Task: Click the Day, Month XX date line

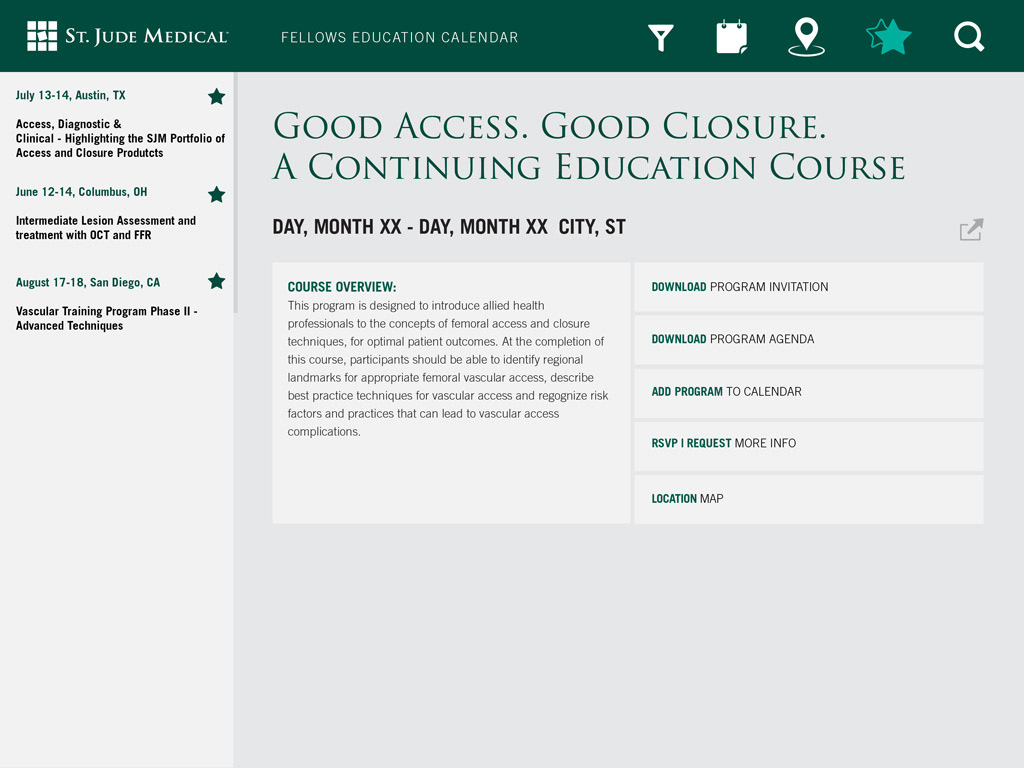Action: tap(449, 227)
